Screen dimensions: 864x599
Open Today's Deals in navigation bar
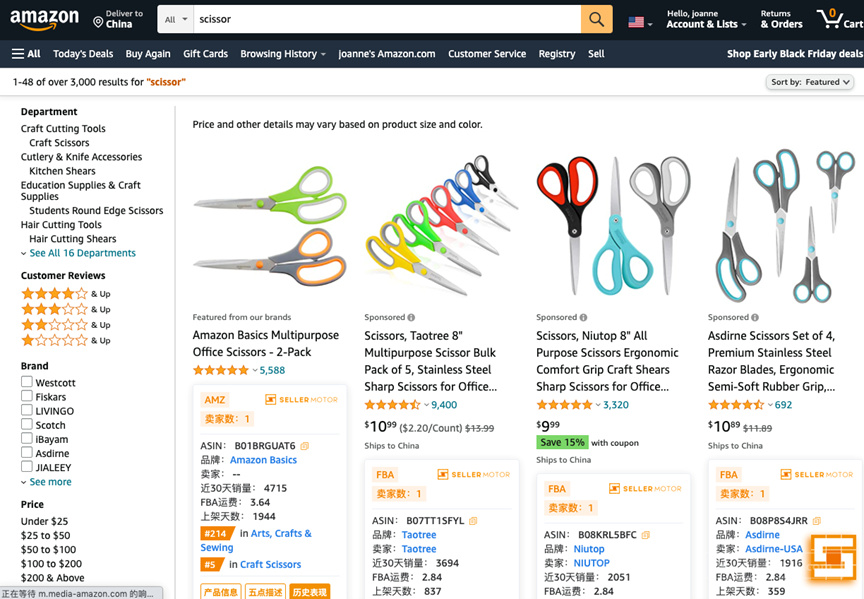tap(83, 54)
